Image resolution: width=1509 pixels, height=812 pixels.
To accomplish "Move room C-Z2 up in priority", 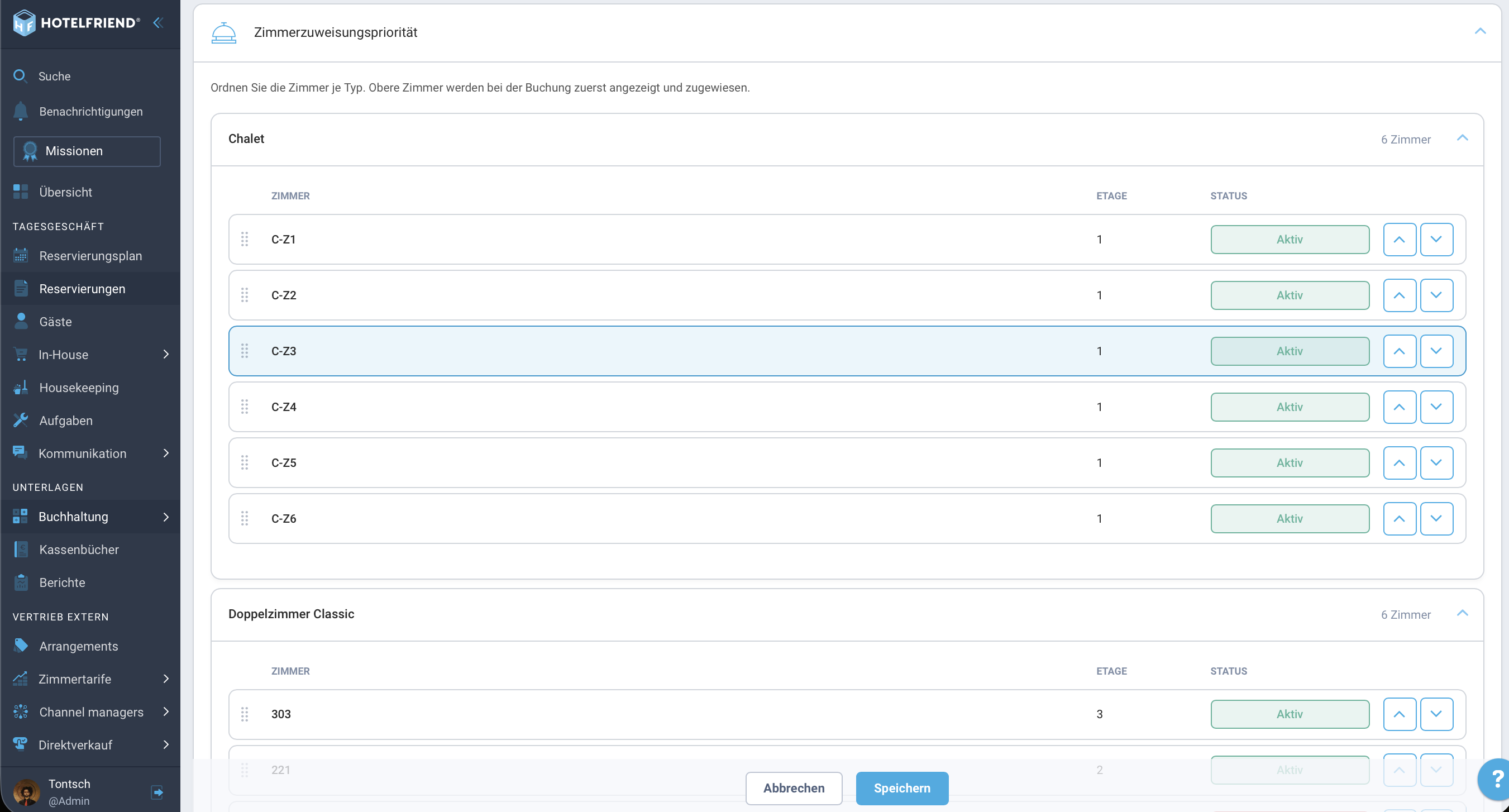I will point(1400,295).
